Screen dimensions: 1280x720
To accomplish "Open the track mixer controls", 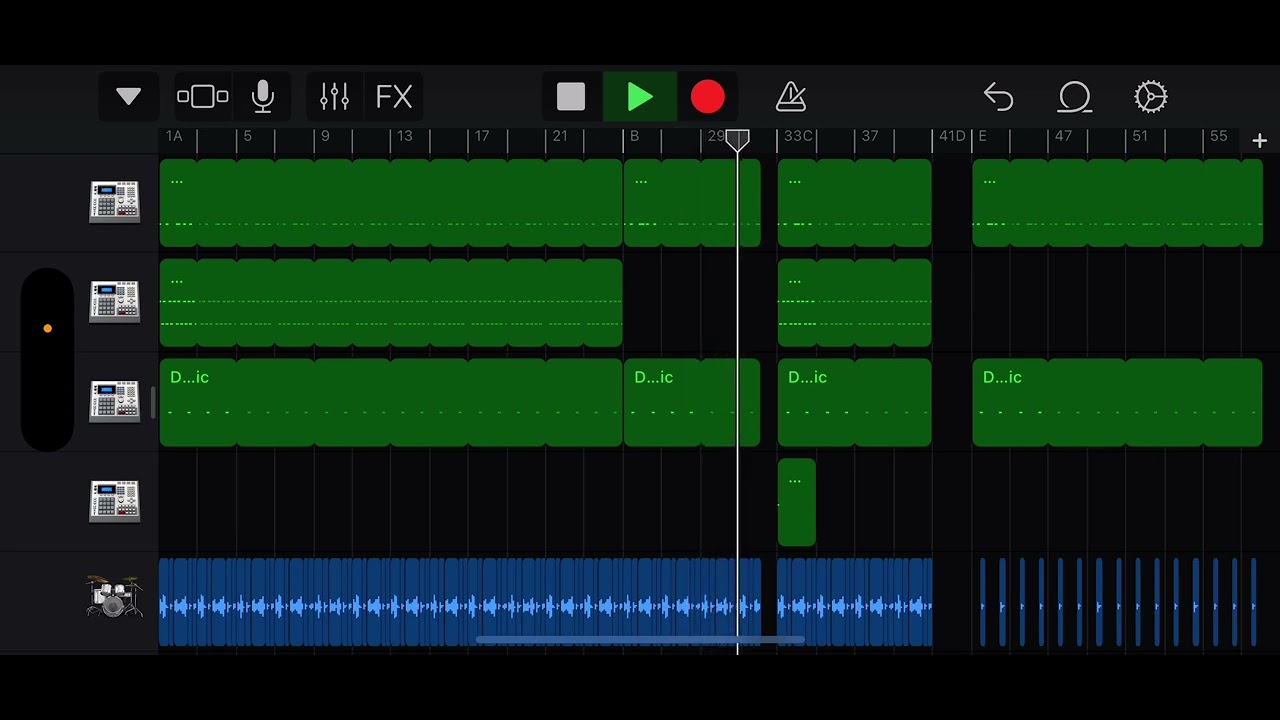I will 334,97.
